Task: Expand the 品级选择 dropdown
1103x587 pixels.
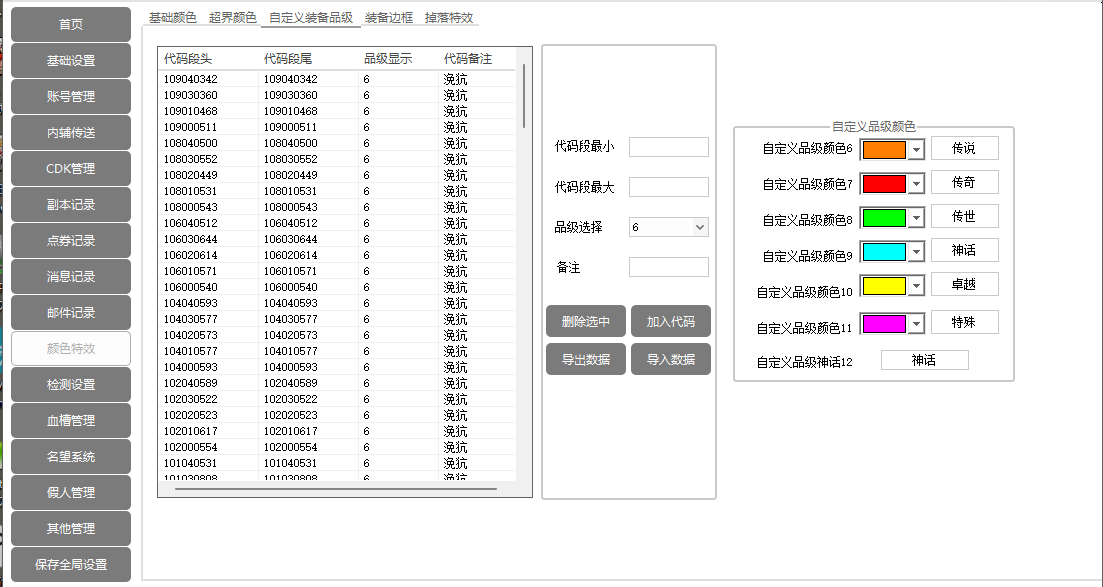Action: [x=700, y=227]
